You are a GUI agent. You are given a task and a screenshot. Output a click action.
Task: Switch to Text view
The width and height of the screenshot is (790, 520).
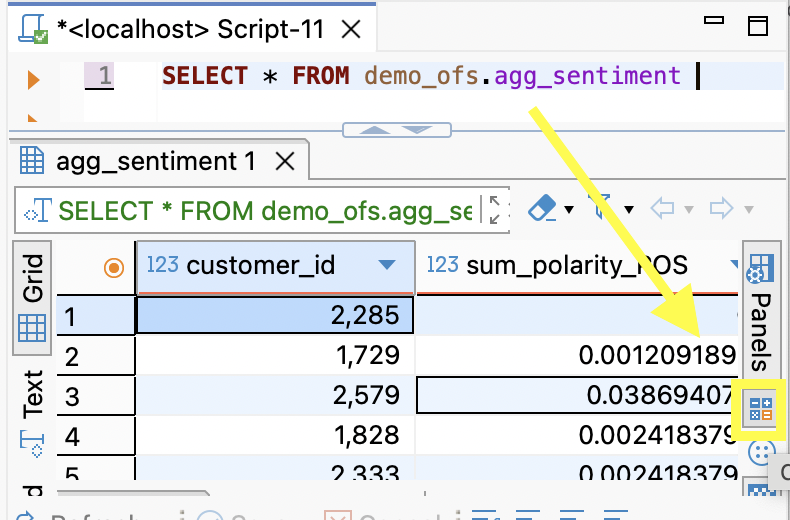tap(32, 413)
